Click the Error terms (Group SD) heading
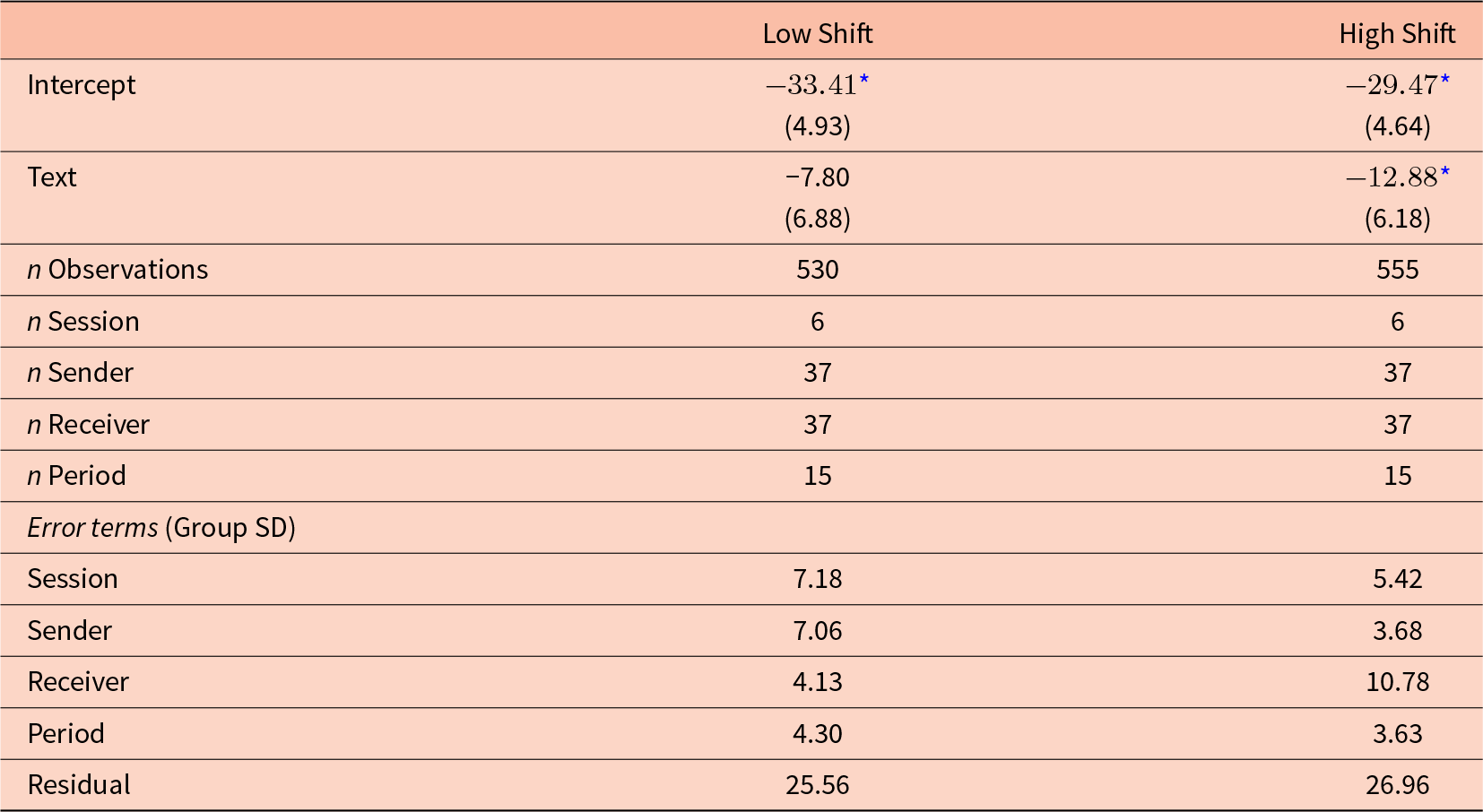The height and width of the screenshot is (812, 1483). (161, 527)
